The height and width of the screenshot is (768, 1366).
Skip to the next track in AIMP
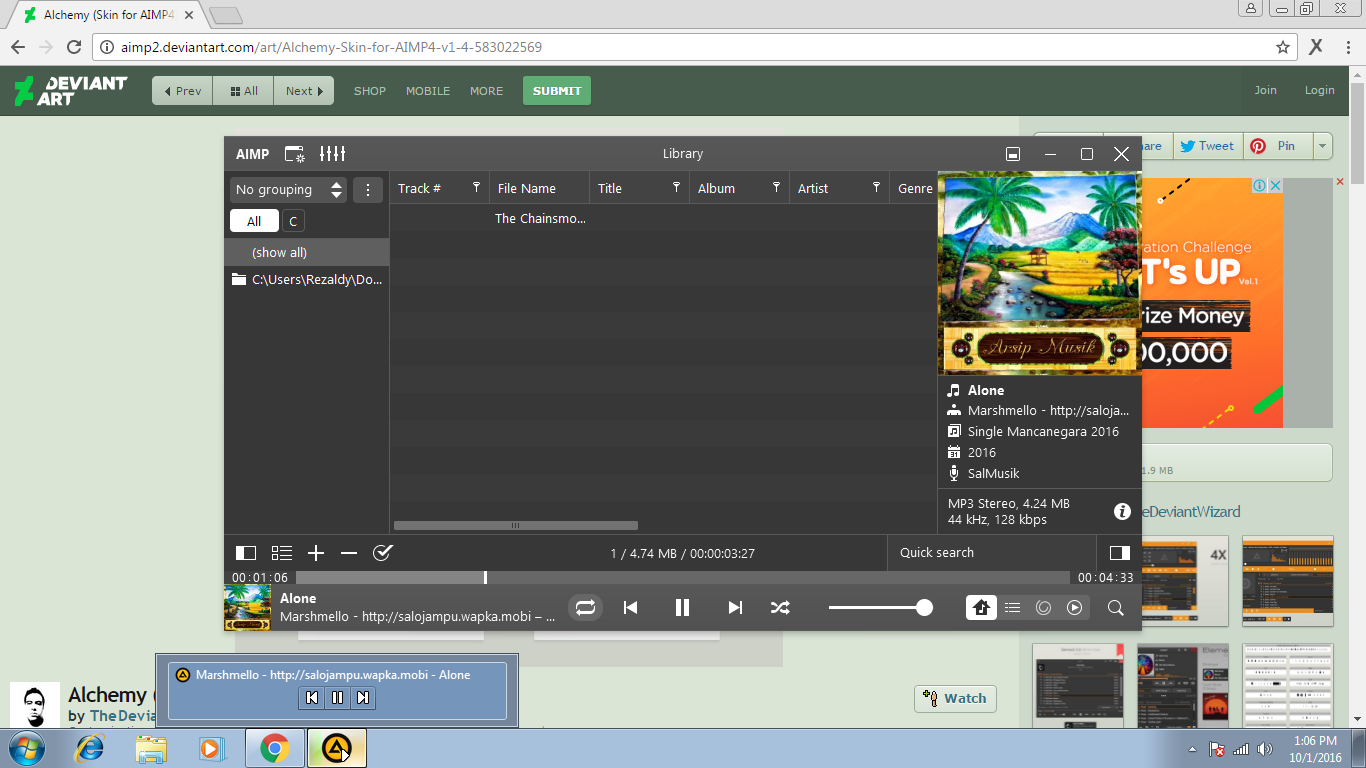tap(735, 607)
